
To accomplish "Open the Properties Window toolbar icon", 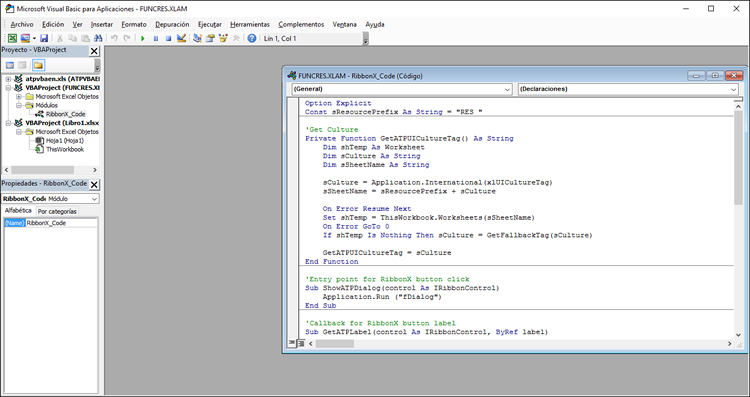I will pyautogui.click(x=210, y=38).
